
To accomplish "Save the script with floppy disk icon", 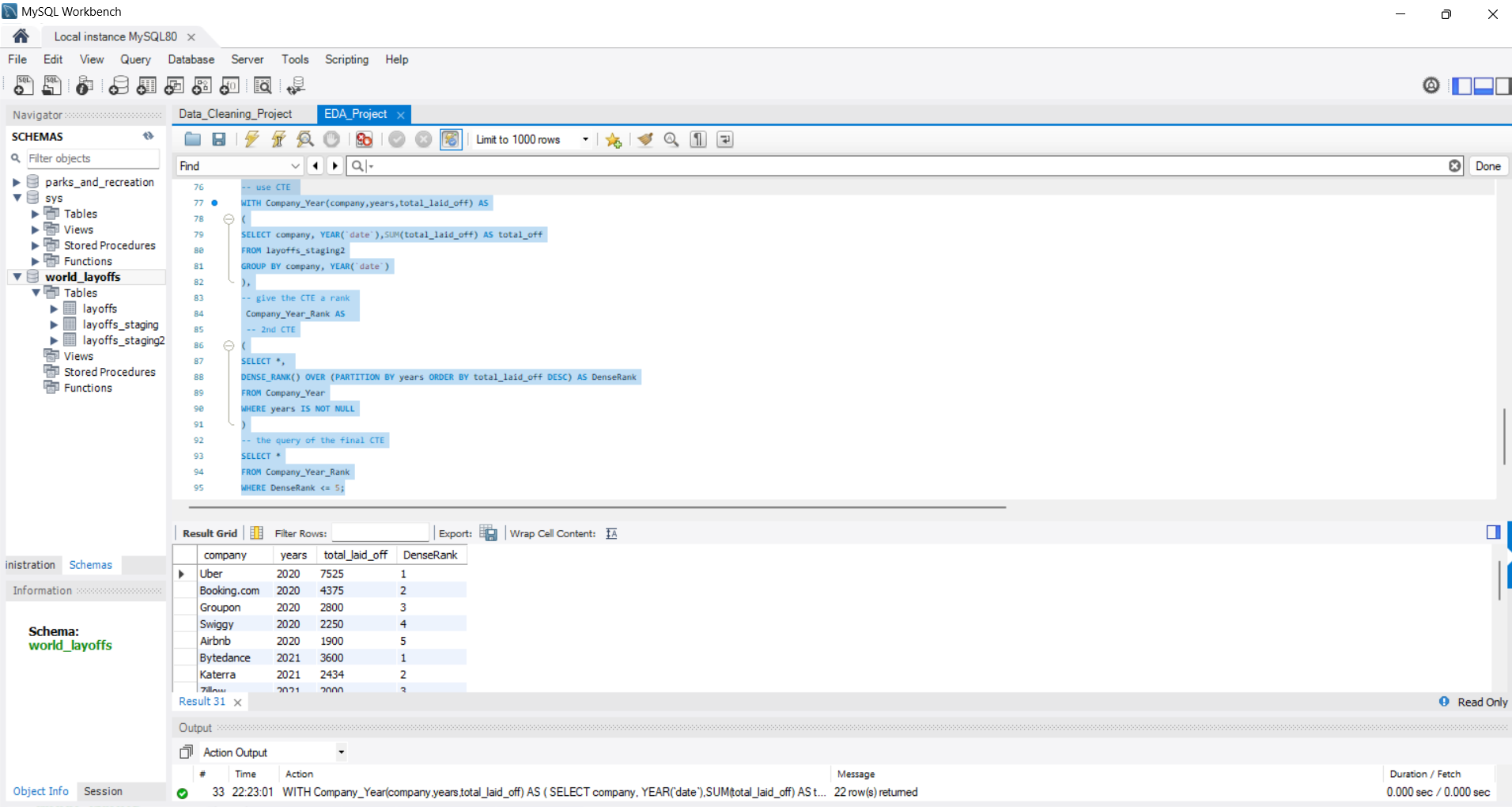I will tap(219, 139).
